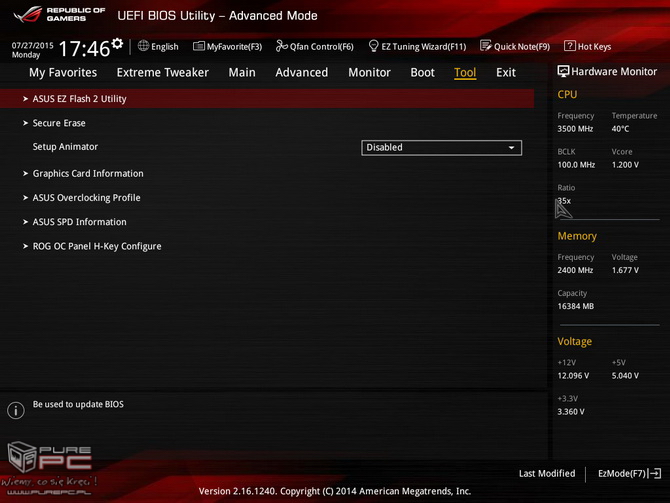This screenshot has width=670, height=503.
Task: Click the EzMode exit arrow icon
Action: (655, 474)
